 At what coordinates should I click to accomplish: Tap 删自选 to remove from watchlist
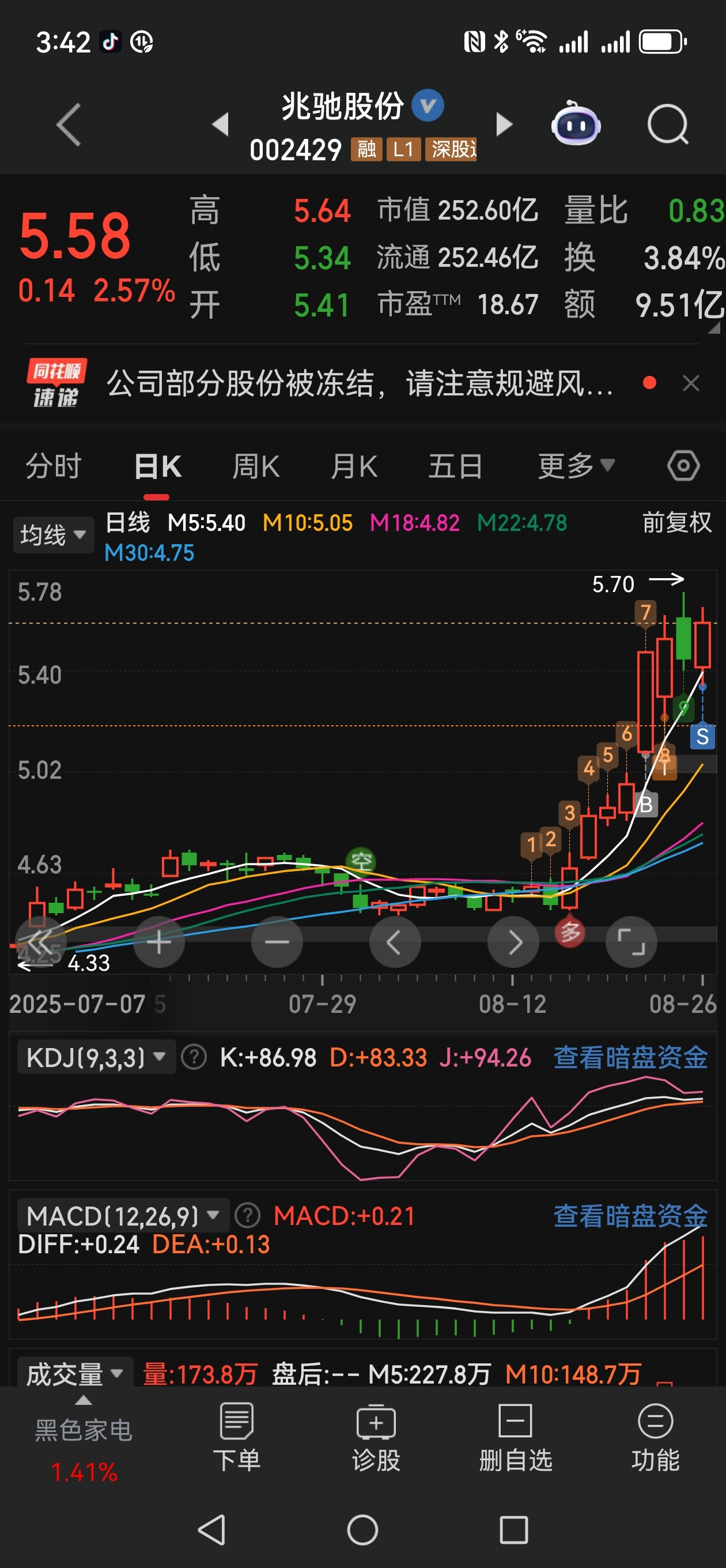[x=516, y=1438]
